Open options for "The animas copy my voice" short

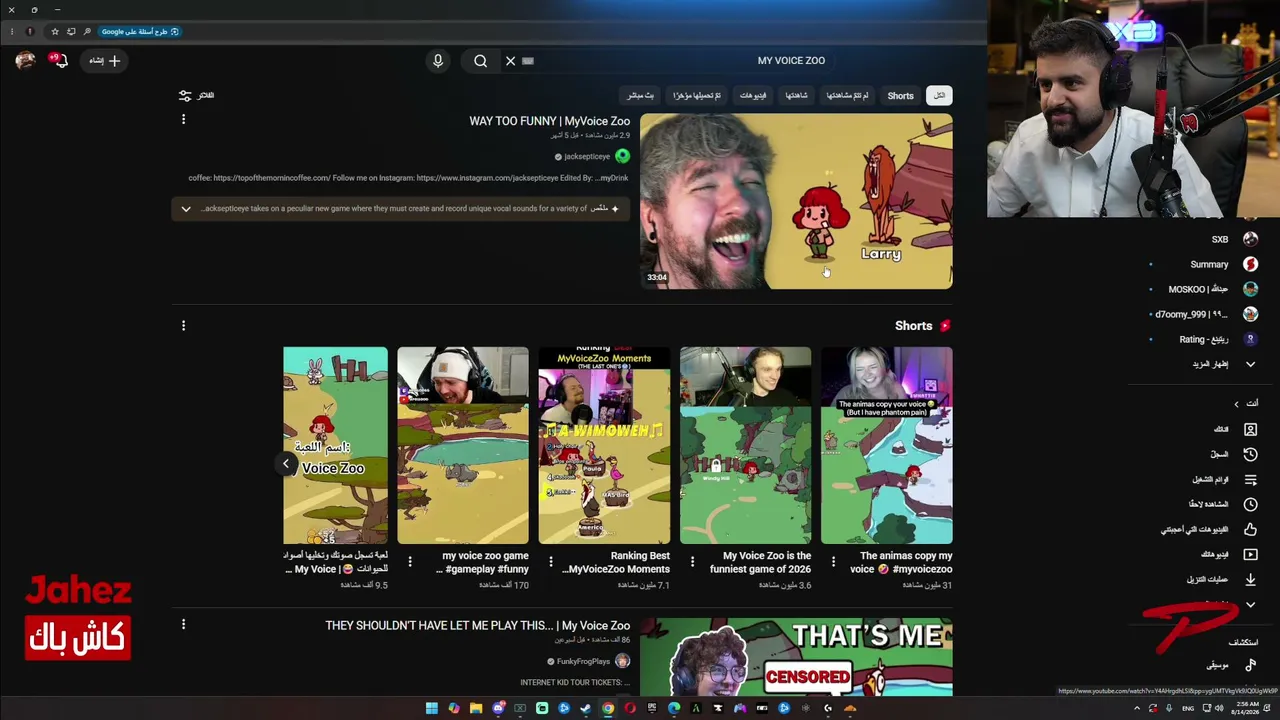833,562
